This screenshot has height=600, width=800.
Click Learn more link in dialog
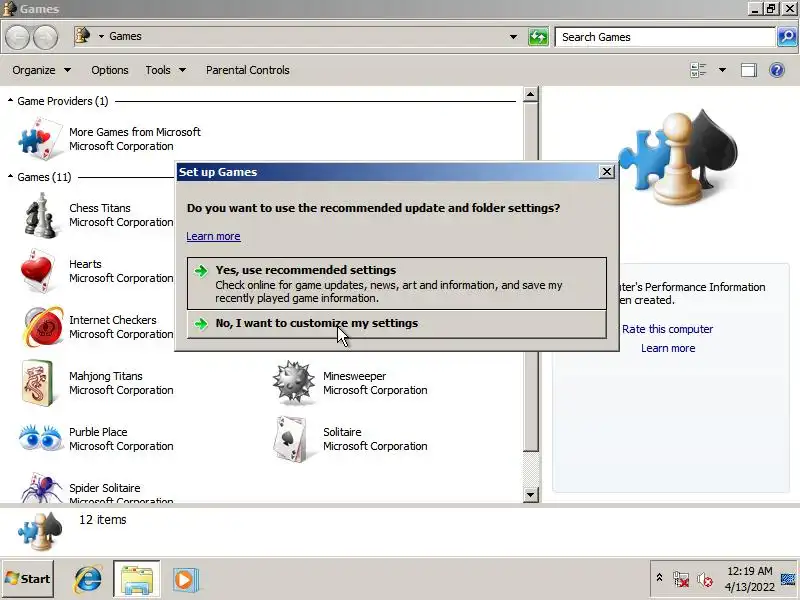[x=213, y=236]
